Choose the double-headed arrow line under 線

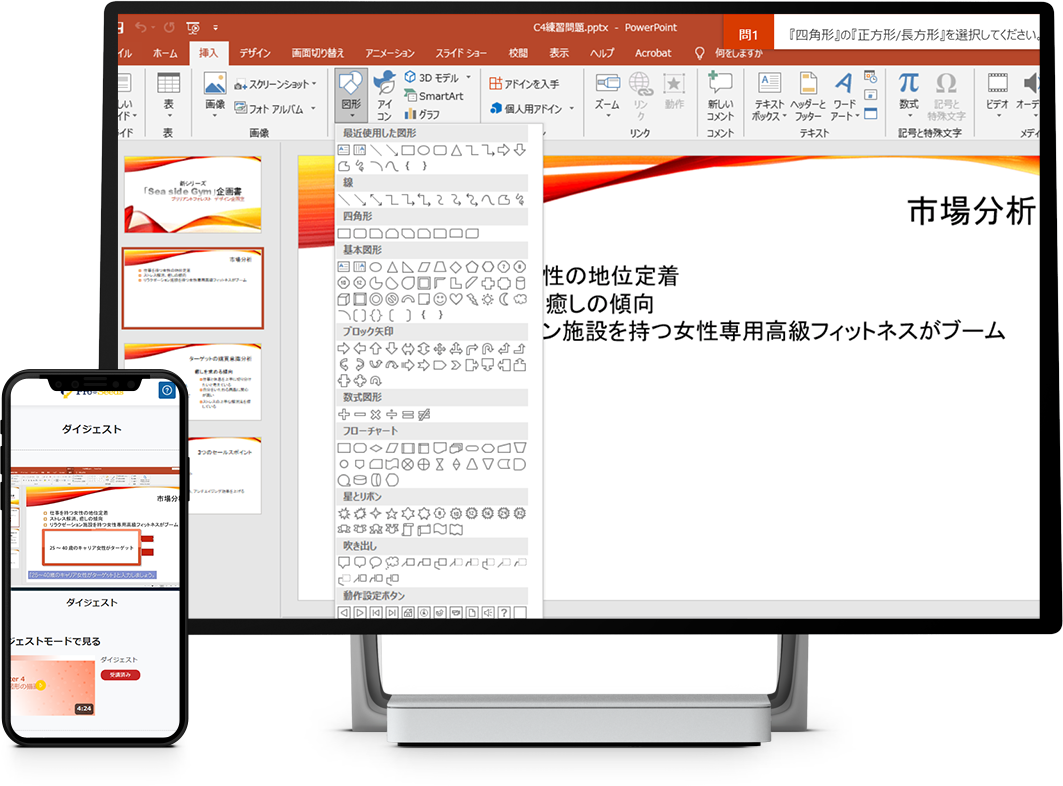click(376, 199)
